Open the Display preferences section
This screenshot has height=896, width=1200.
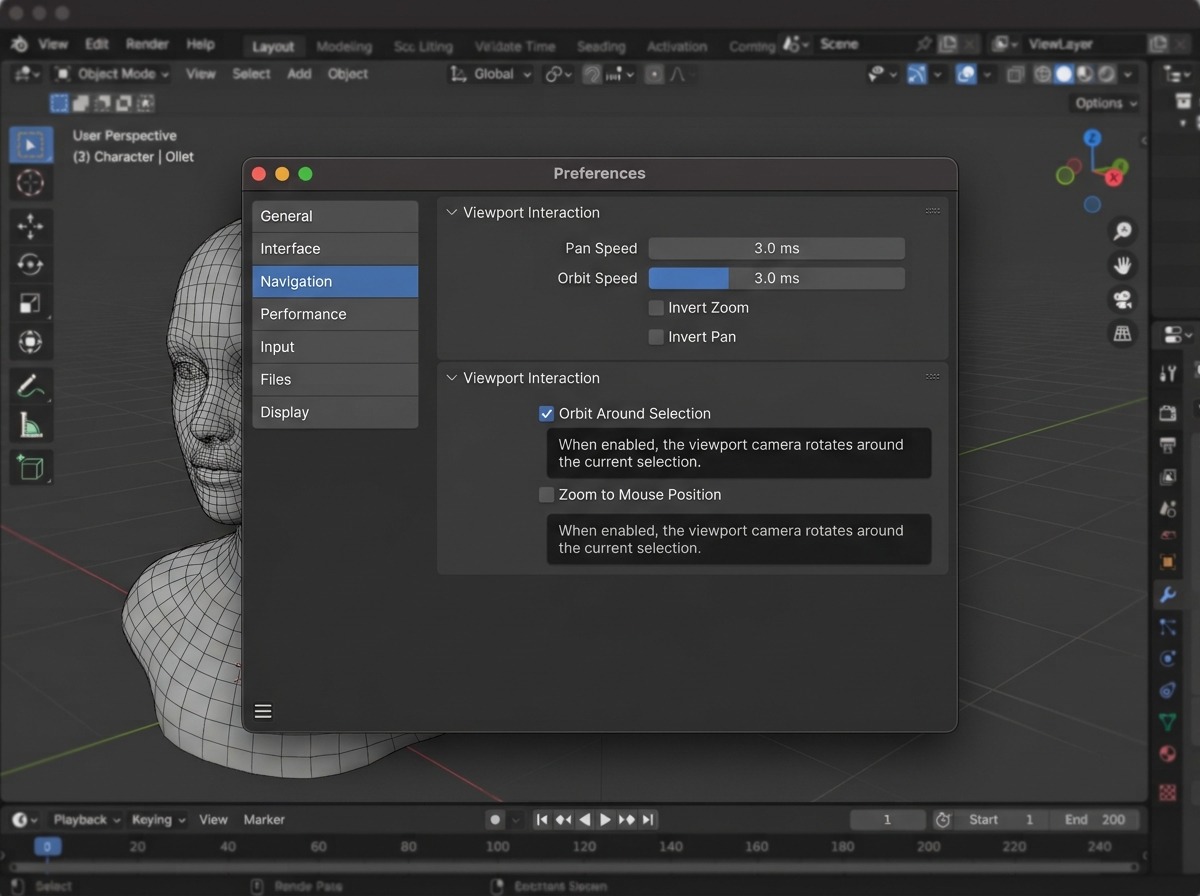click(x=335, y=412)
